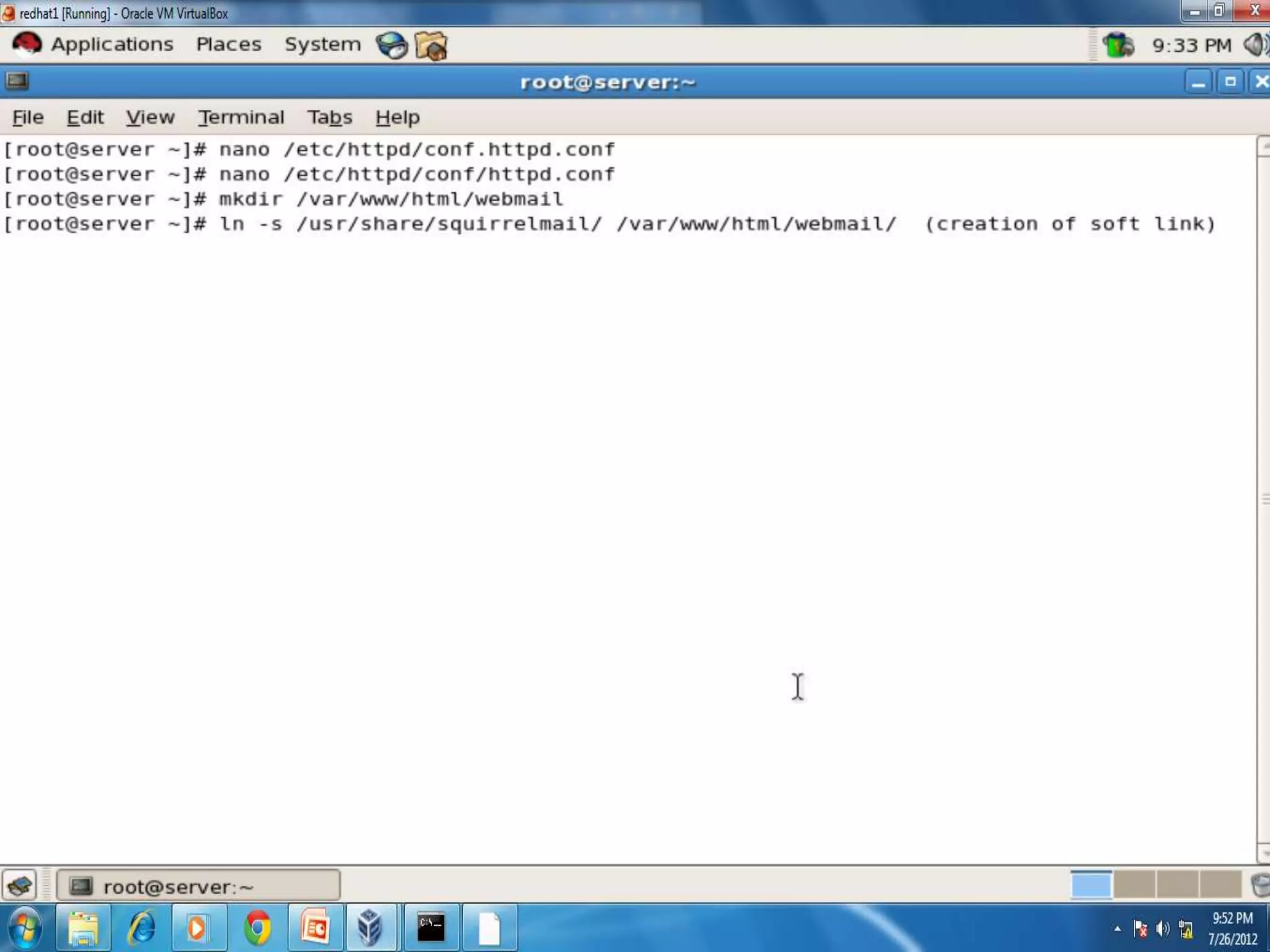This screenshot has height=952, width=1270.
Task: Show hidden tray icons arrow
Action: coord(1117,928)
